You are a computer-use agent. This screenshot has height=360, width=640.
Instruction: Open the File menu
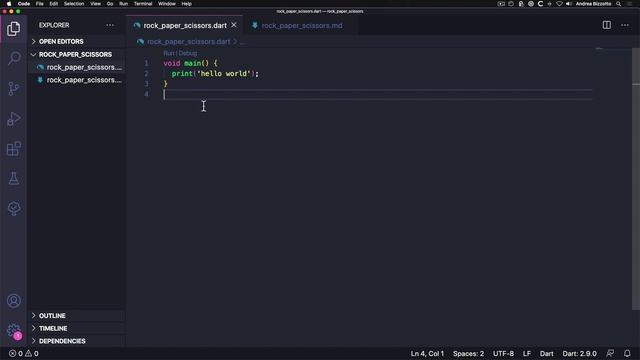pos(40,4)
